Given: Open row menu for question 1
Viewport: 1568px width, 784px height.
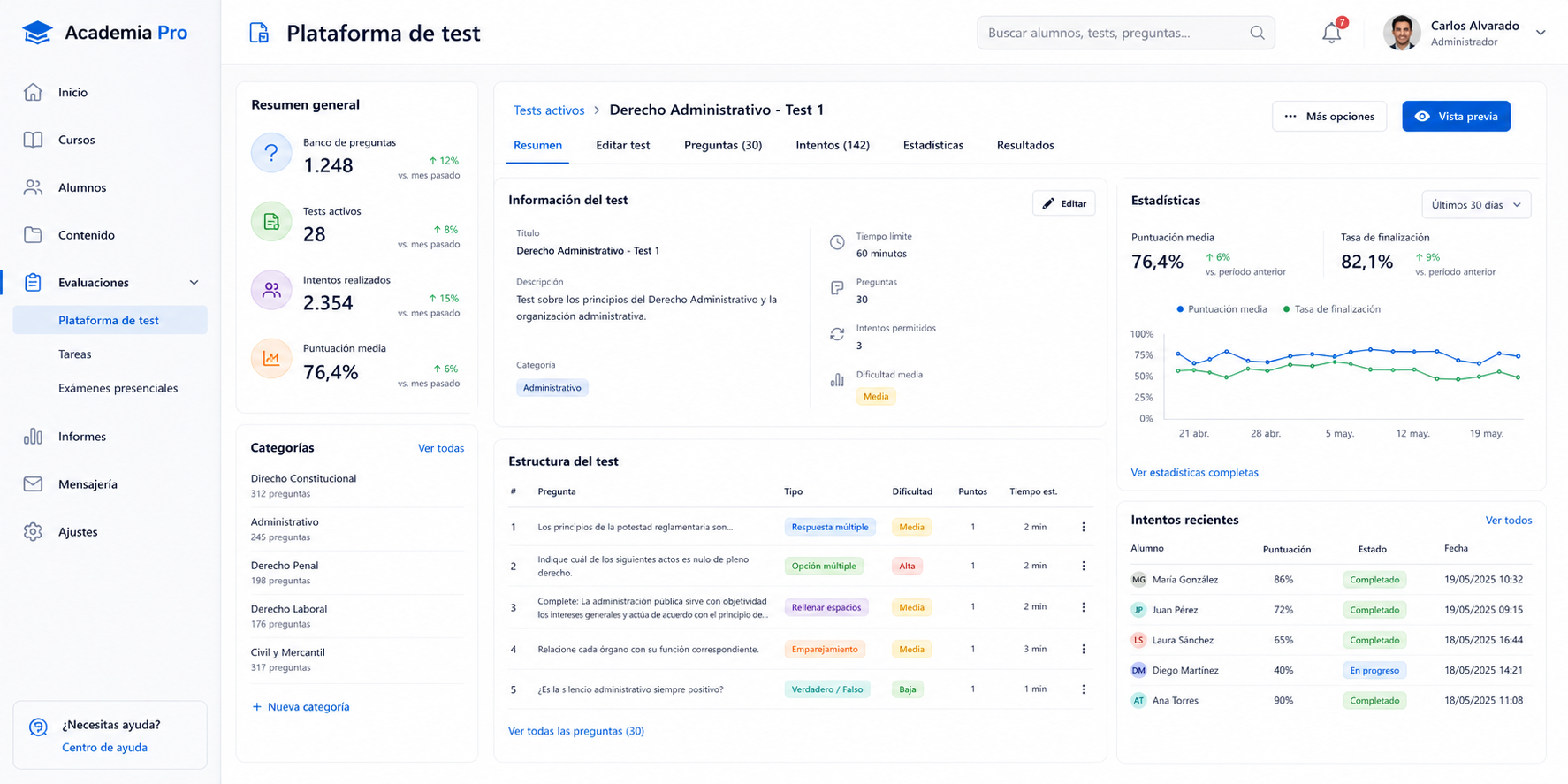Looking at the screenshot, I should 1084,527.
